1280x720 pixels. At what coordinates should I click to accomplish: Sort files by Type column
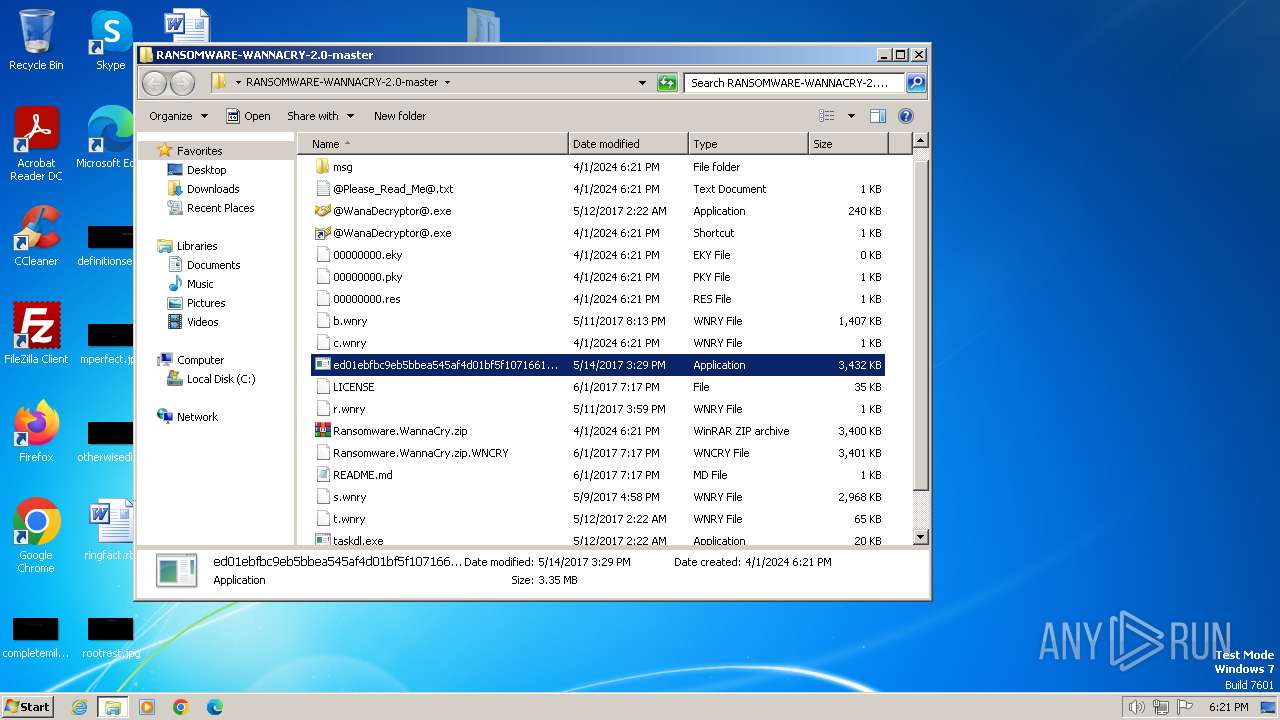(748, 144)
